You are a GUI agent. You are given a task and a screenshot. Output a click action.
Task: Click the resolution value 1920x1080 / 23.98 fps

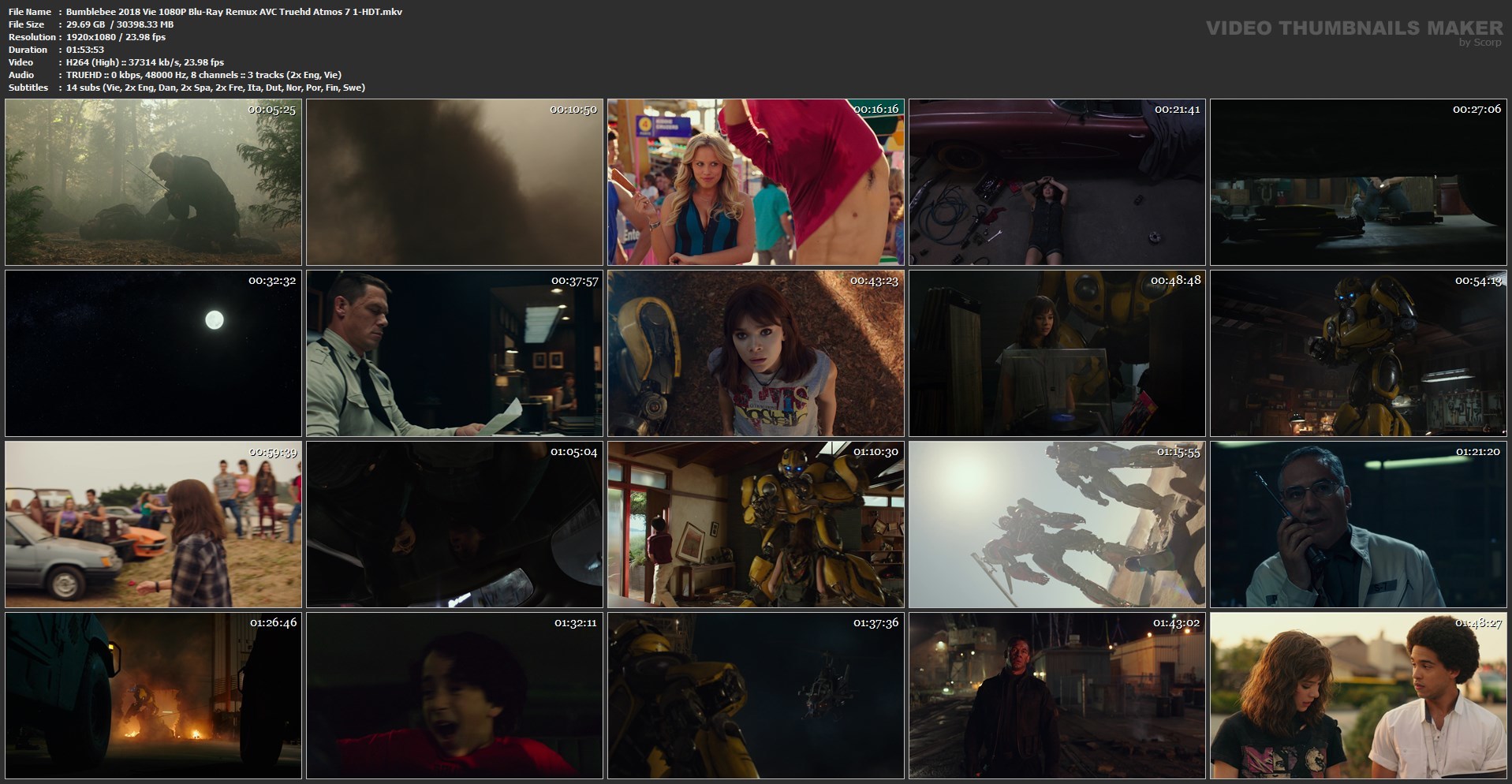coord(116,37)
